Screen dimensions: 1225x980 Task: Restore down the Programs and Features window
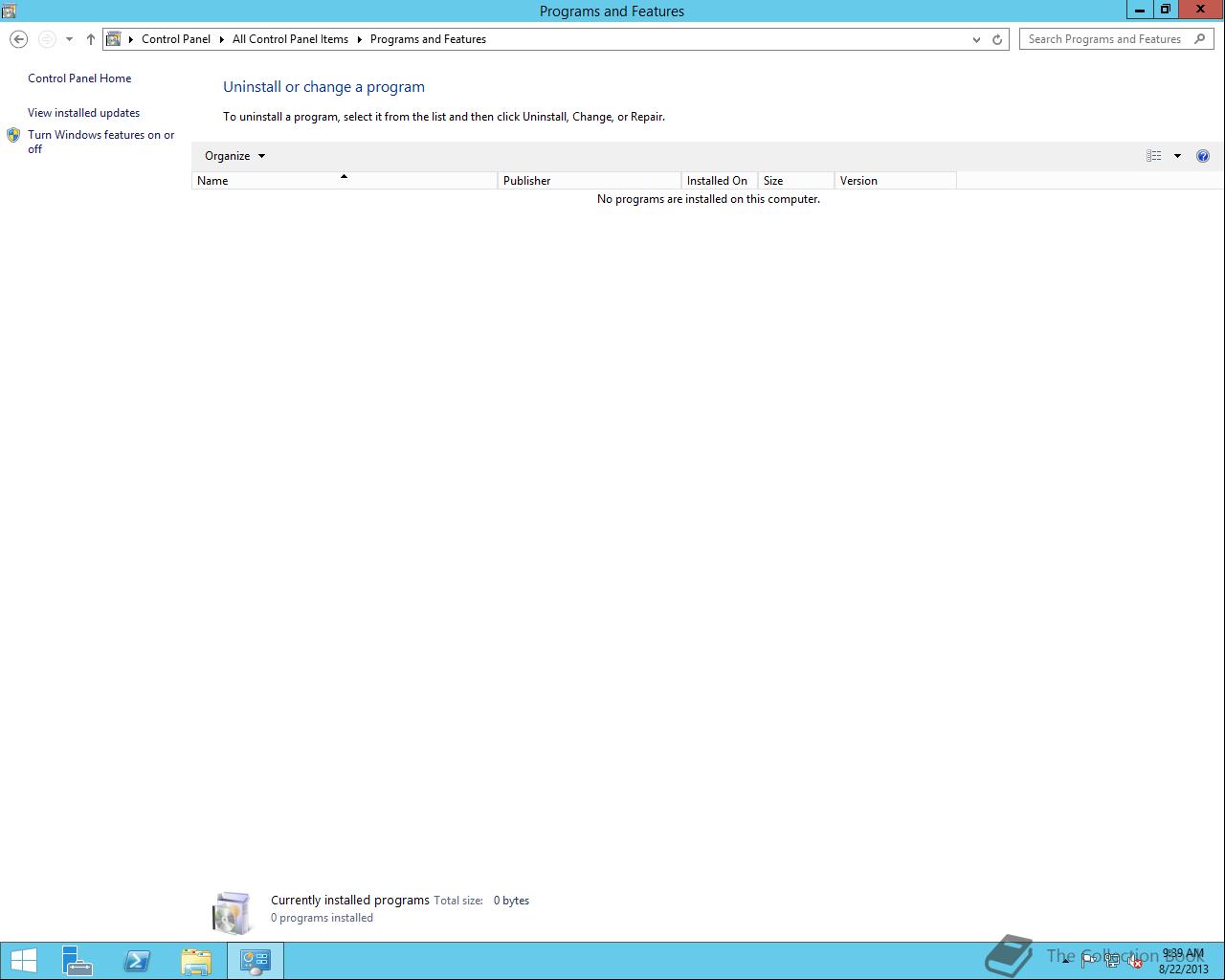pos(1165,10)
